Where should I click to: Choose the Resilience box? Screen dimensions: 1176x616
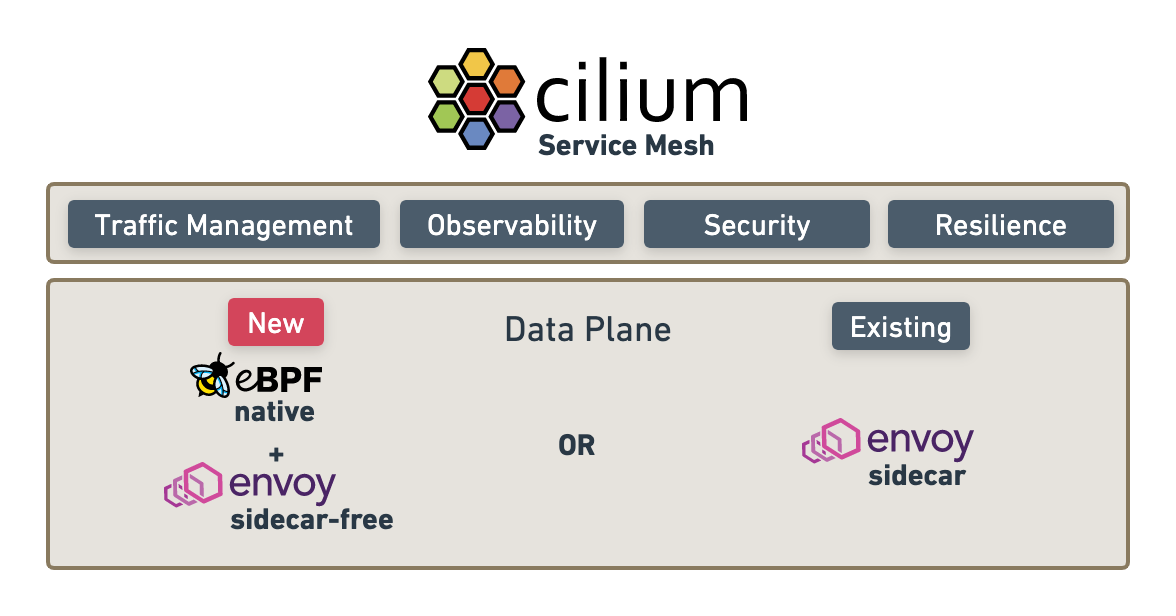click(x=1001, y=224)
